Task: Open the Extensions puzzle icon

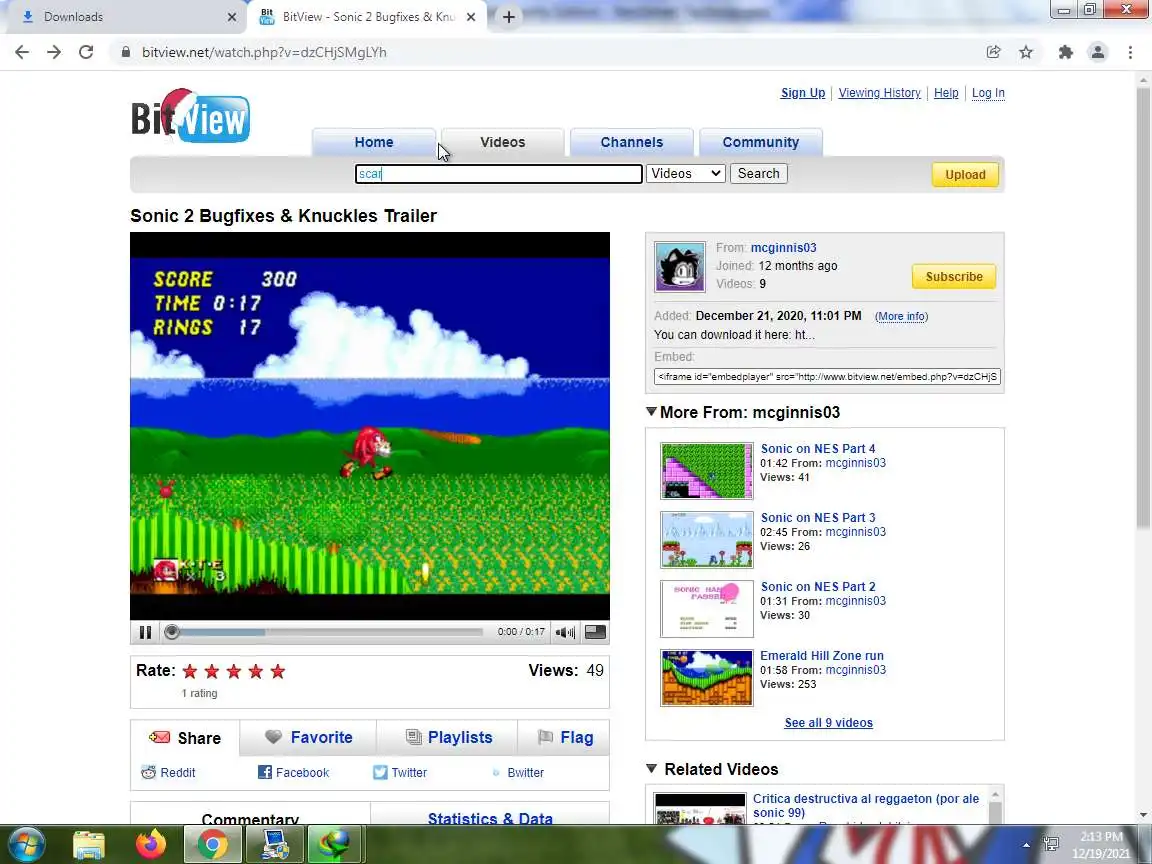Action: point(1065,52)
